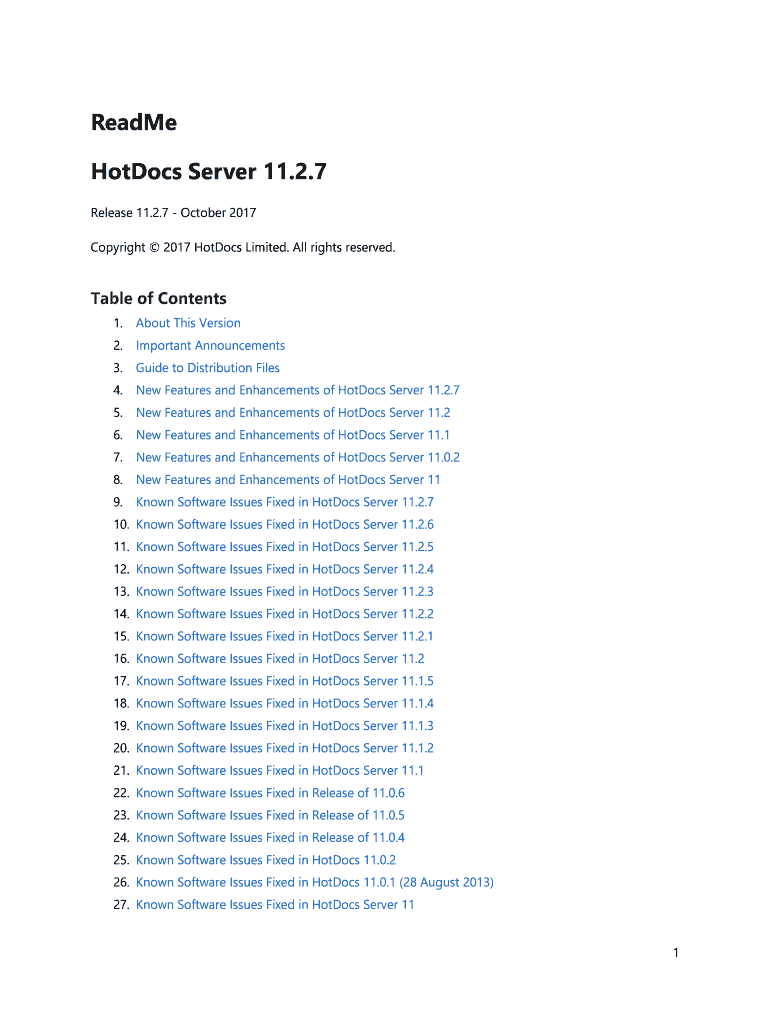Open Known Issues Fixed in Release of 11.0.4

click(270, 838)
